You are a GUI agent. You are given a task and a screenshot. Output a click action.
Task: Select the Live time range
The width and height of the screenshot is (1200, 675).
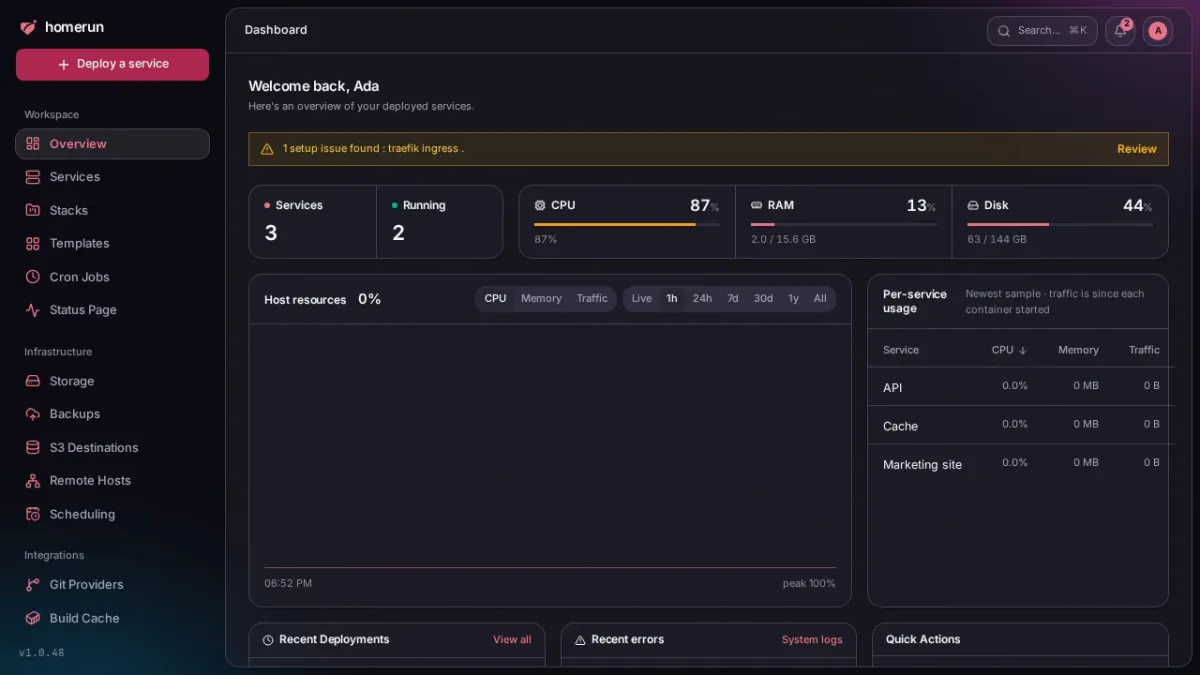click(642, 299)
